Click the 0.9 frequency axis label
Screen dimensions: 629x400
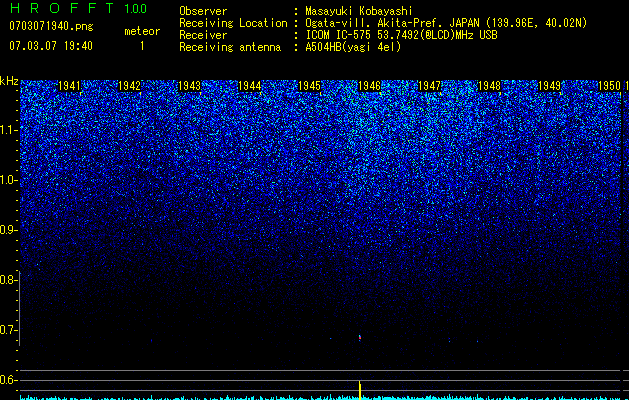coord(8,230)
